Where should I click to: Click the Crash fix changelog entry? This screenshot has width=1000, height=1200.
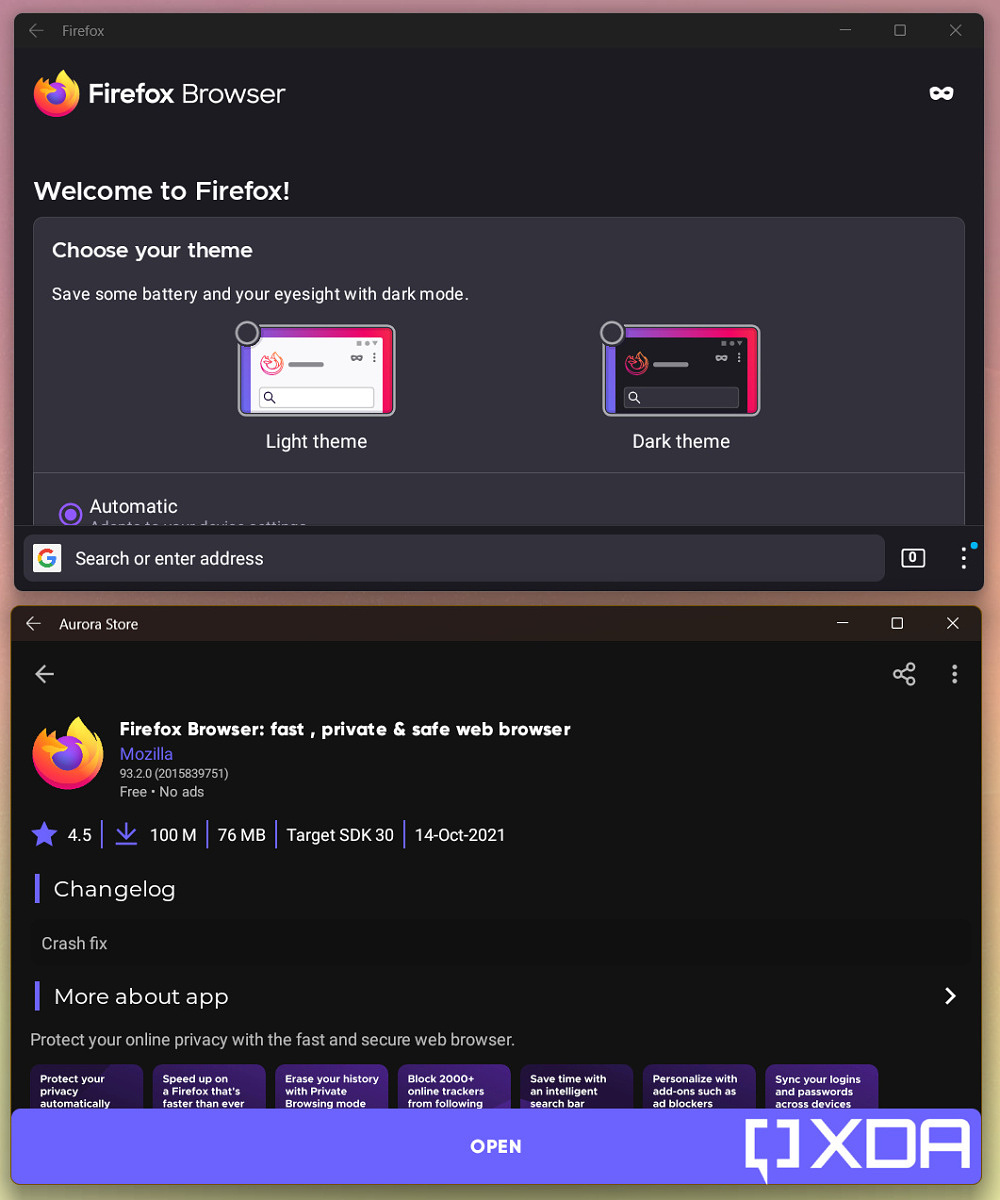coord(74,943)
